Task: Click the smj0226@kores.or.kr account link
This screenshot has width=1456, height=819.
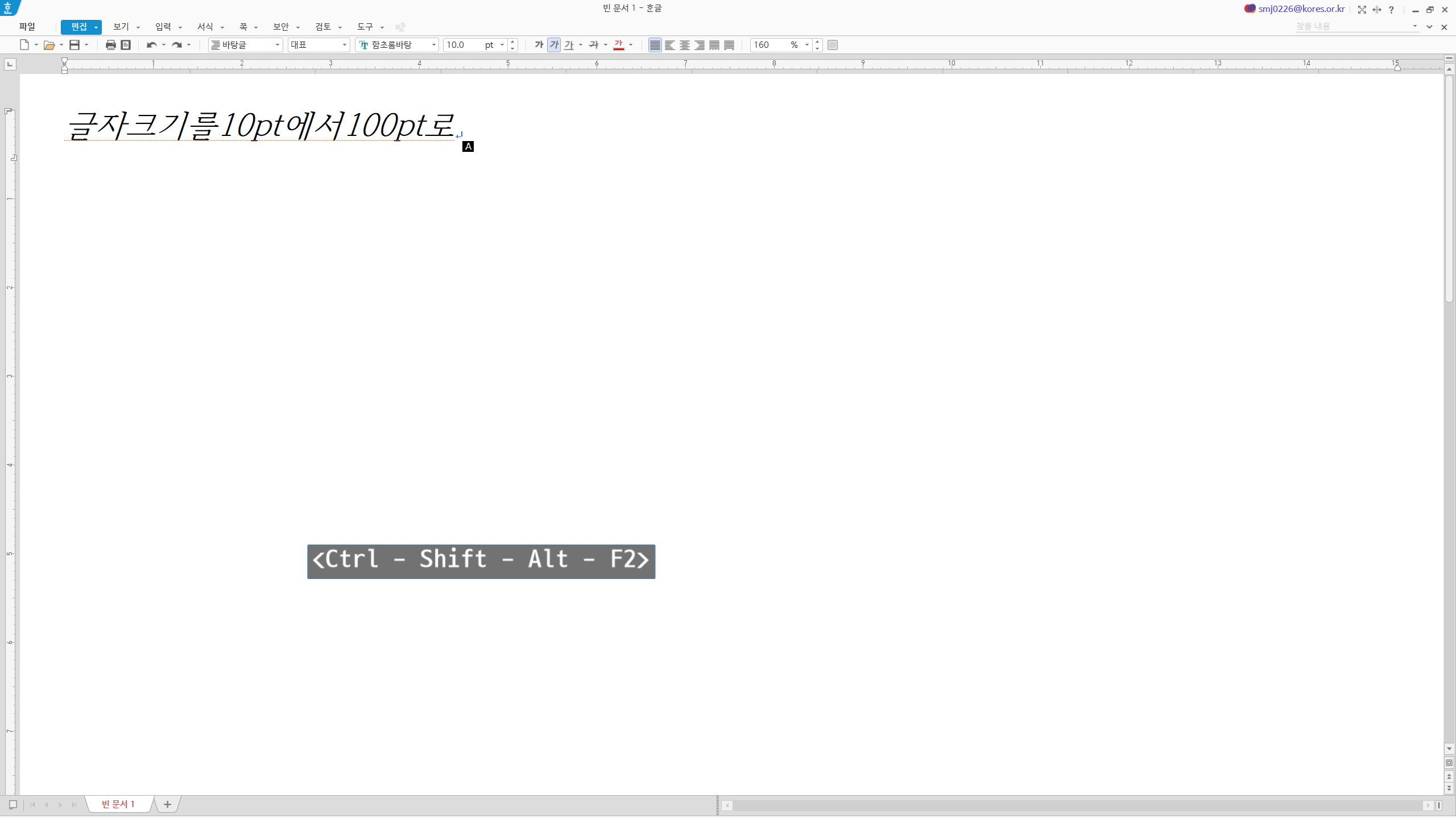Action: click(1301, 9)
